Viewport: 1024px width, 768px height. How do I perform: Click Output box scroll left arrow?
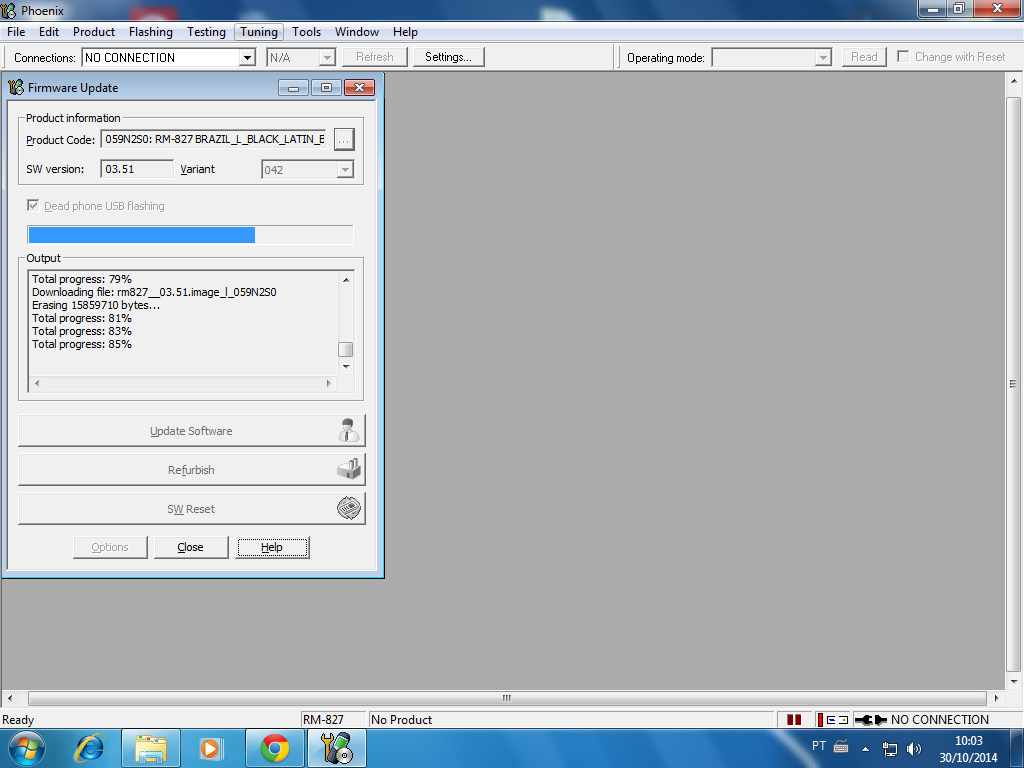pos(37,383)
